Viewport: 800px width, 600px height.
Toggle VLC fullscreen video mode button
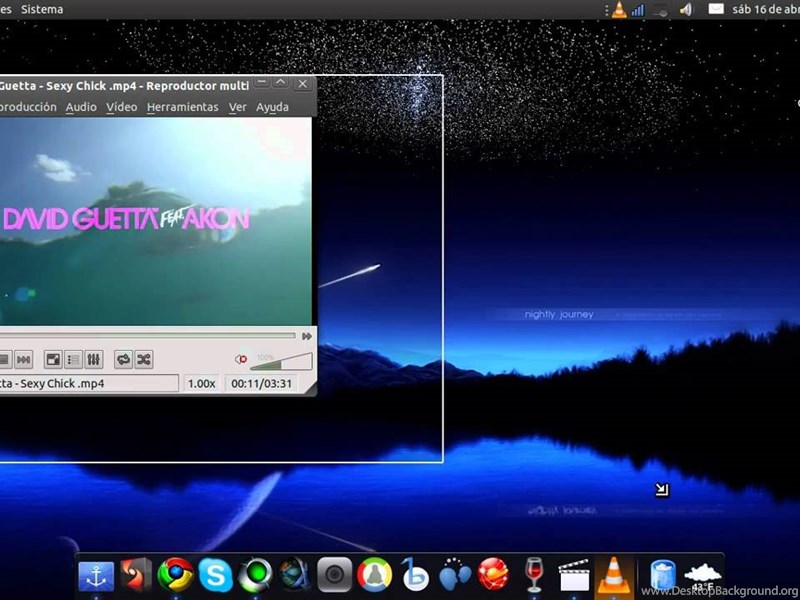[x=53, y=360]
